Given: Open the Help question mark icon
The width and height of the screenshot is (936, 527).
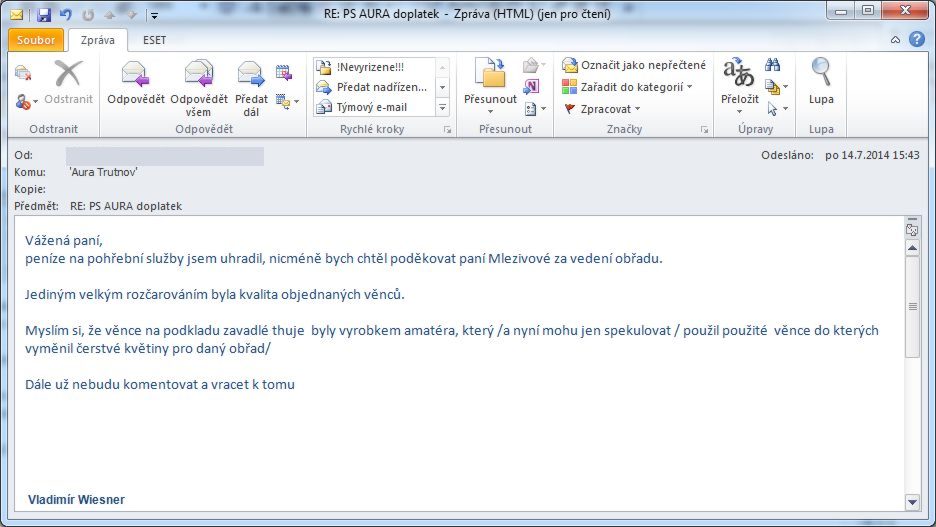Looking at the screenshot, I should [x=916, y=40].
